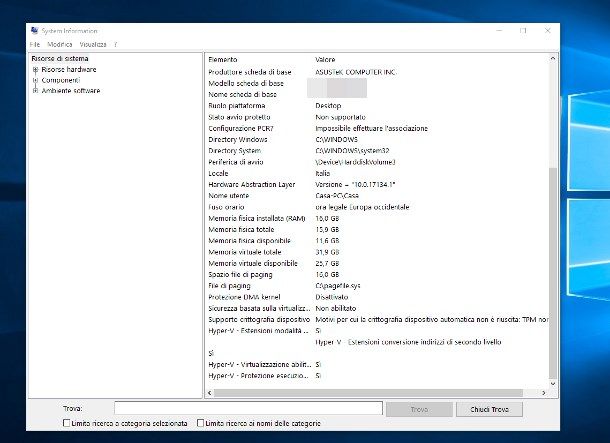
Task: Click the vertical scrollbar down arrow
Action: coord(554,382)
